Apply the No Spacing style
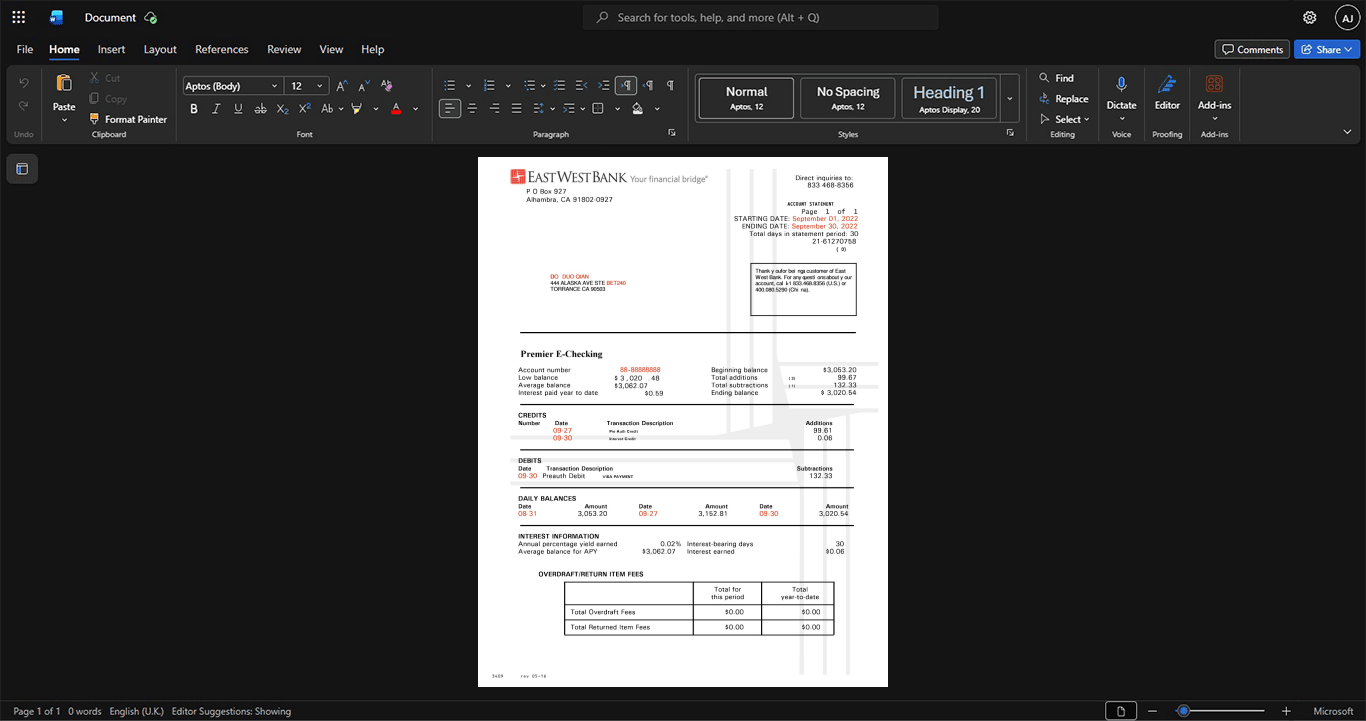This screenshot has height=721, width=1366. (x=848, y=98)
